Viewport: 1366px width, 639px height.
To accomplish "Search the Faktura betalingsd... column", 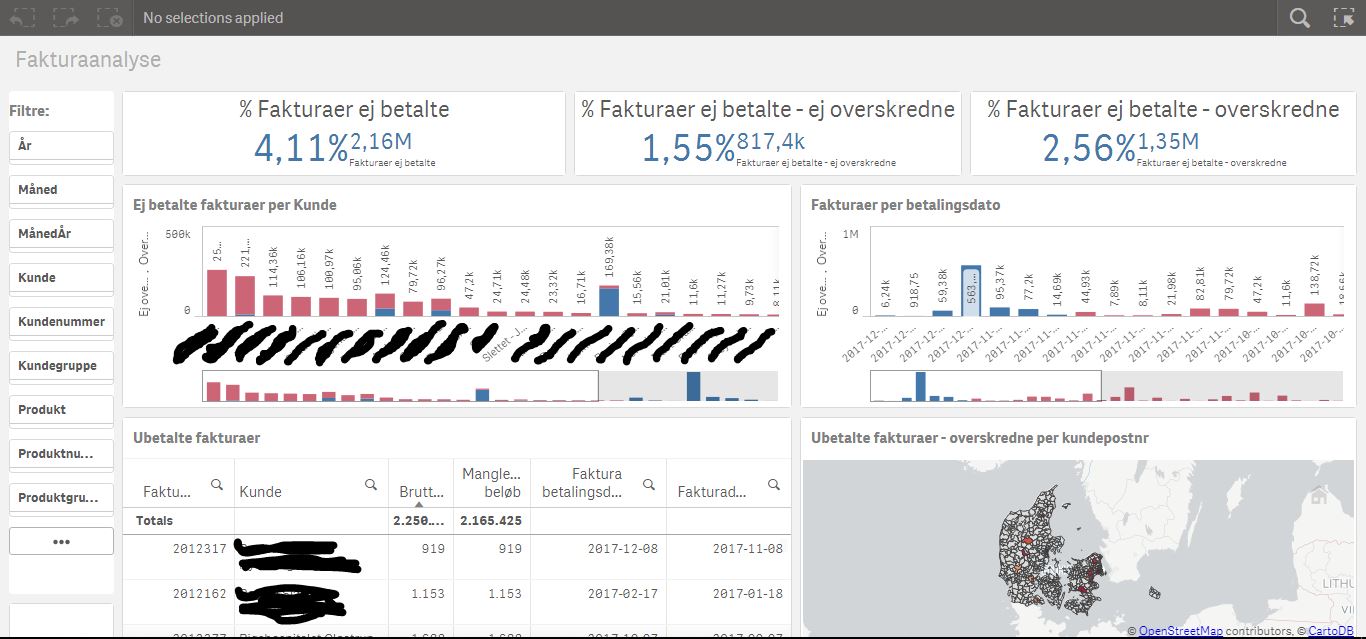I will click(648, 485).
